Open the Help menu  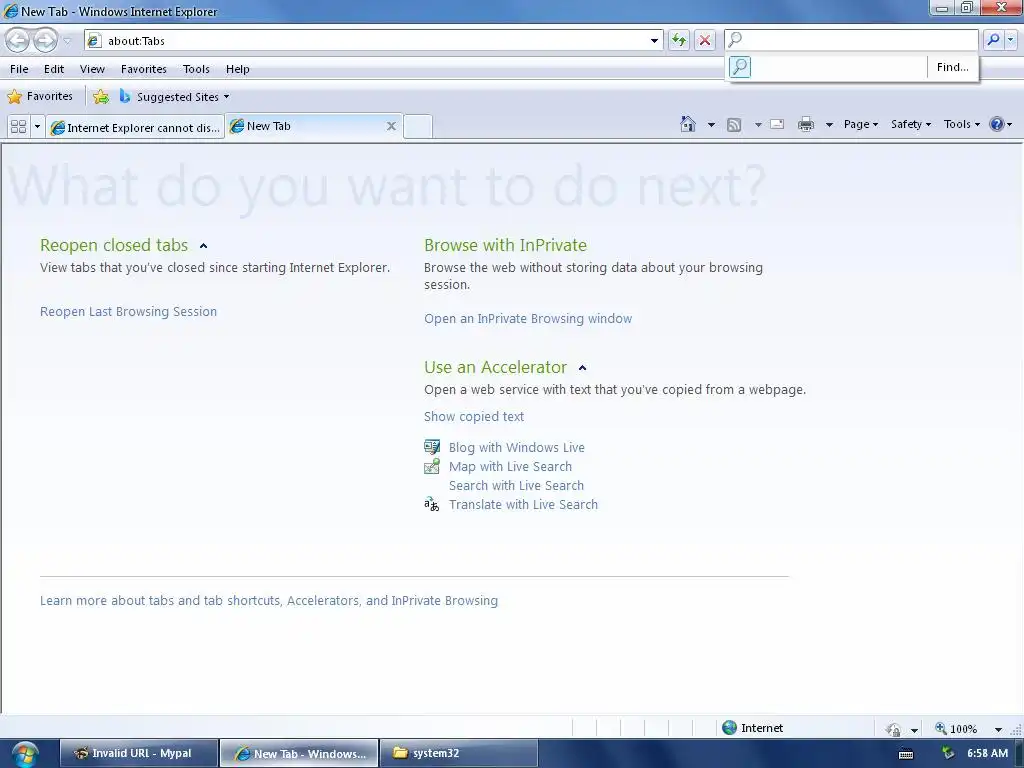238,69
